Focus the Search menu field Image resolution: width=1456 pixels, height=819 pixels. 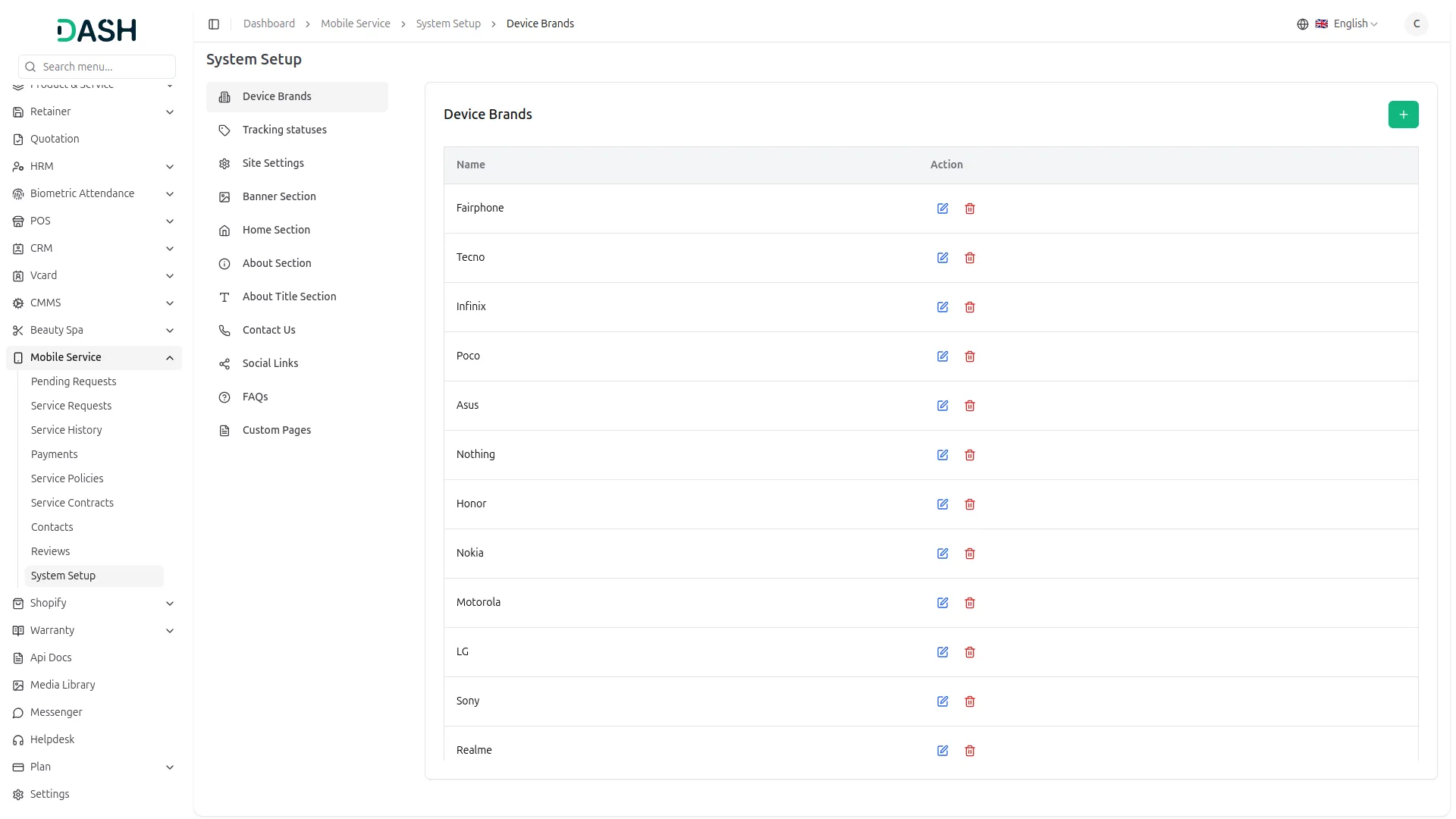pyautogui.click(x=97, y=67)
